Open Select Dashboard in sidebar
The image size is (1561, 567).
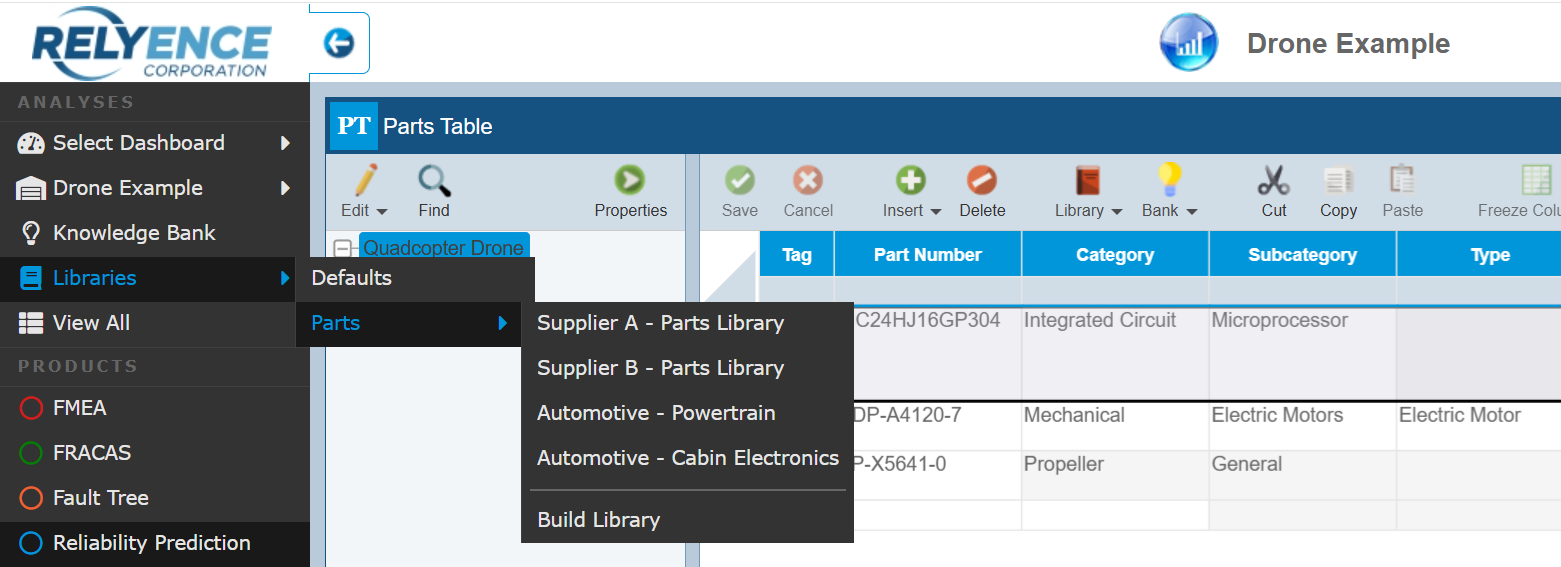click(x=155, y=143)
